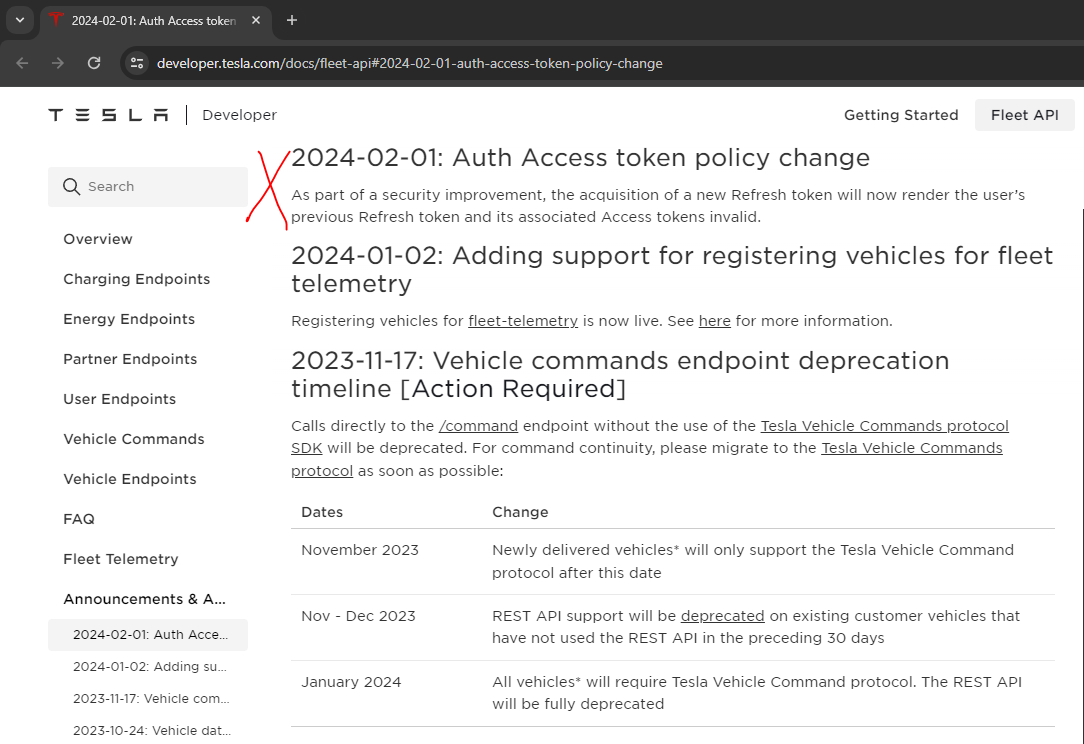
Task: Select 2023-11-17: Vehicle com... sidebar subitem
Action: tap(151, 698)
